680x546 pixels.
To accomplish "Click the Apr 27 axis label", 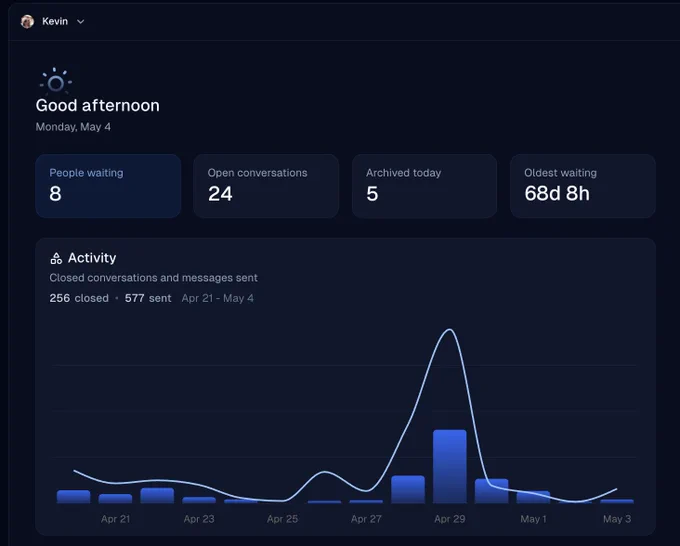I will [366, 519].
